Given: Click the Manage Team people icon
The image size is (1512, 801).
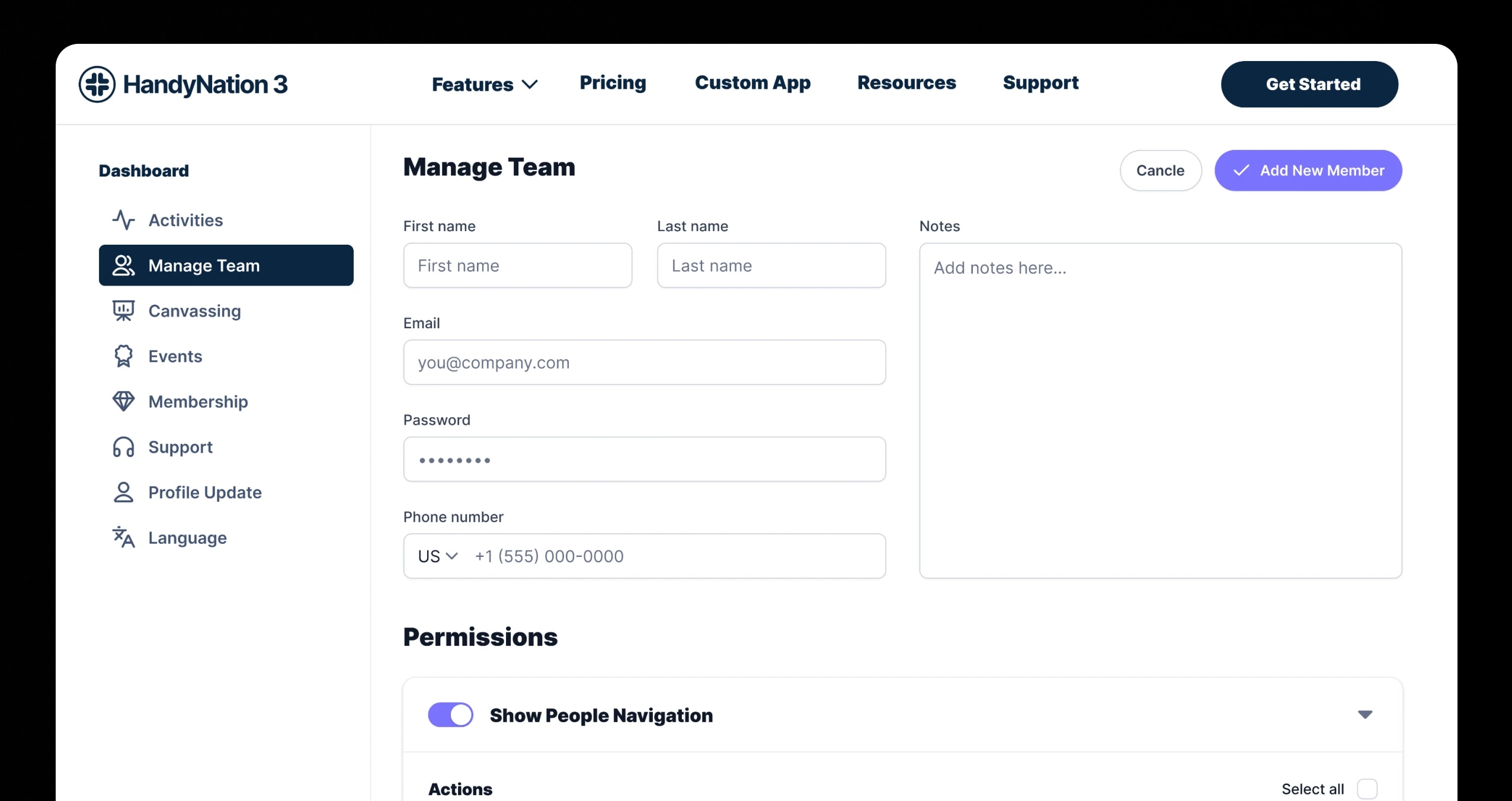Looking at the screenshot, I should (x=123, y=265).
